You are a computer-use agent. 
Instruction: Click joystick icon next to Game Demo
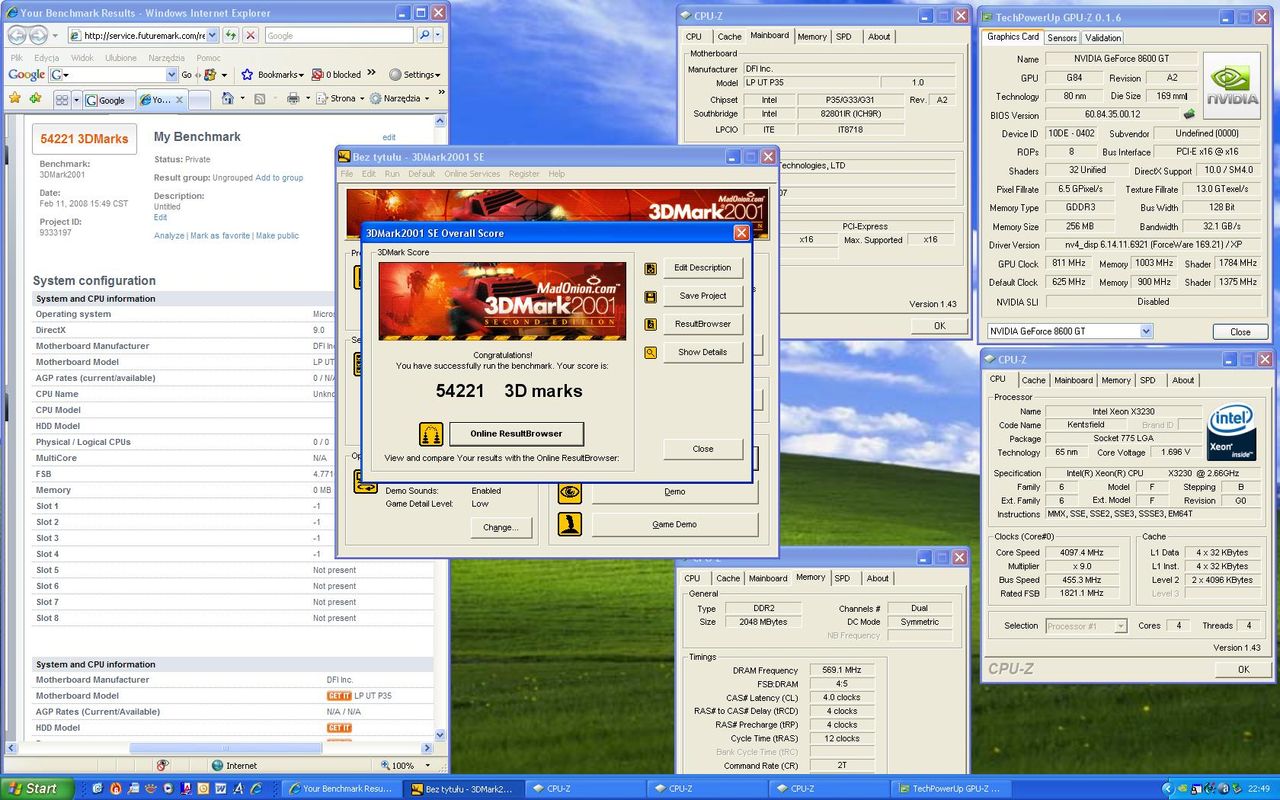[570, 524]
